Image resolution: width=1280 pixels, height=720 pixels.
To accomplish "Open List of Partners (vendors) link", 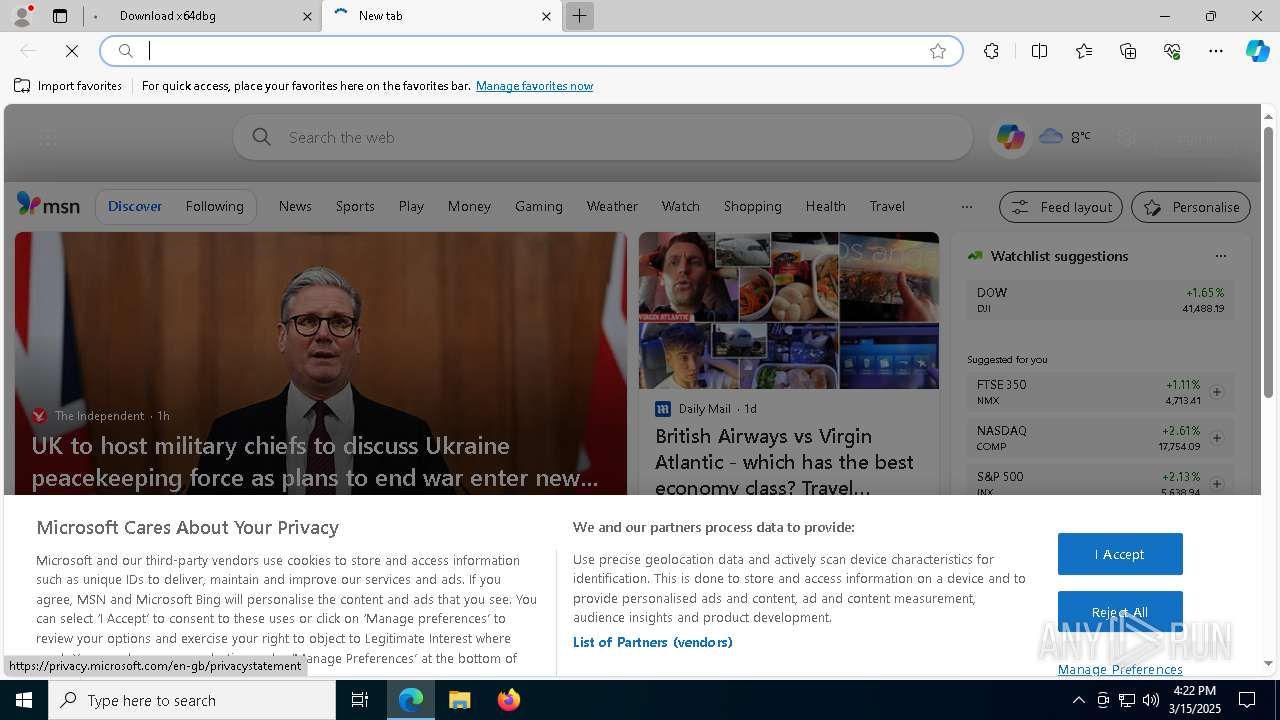I will [653, 642].
